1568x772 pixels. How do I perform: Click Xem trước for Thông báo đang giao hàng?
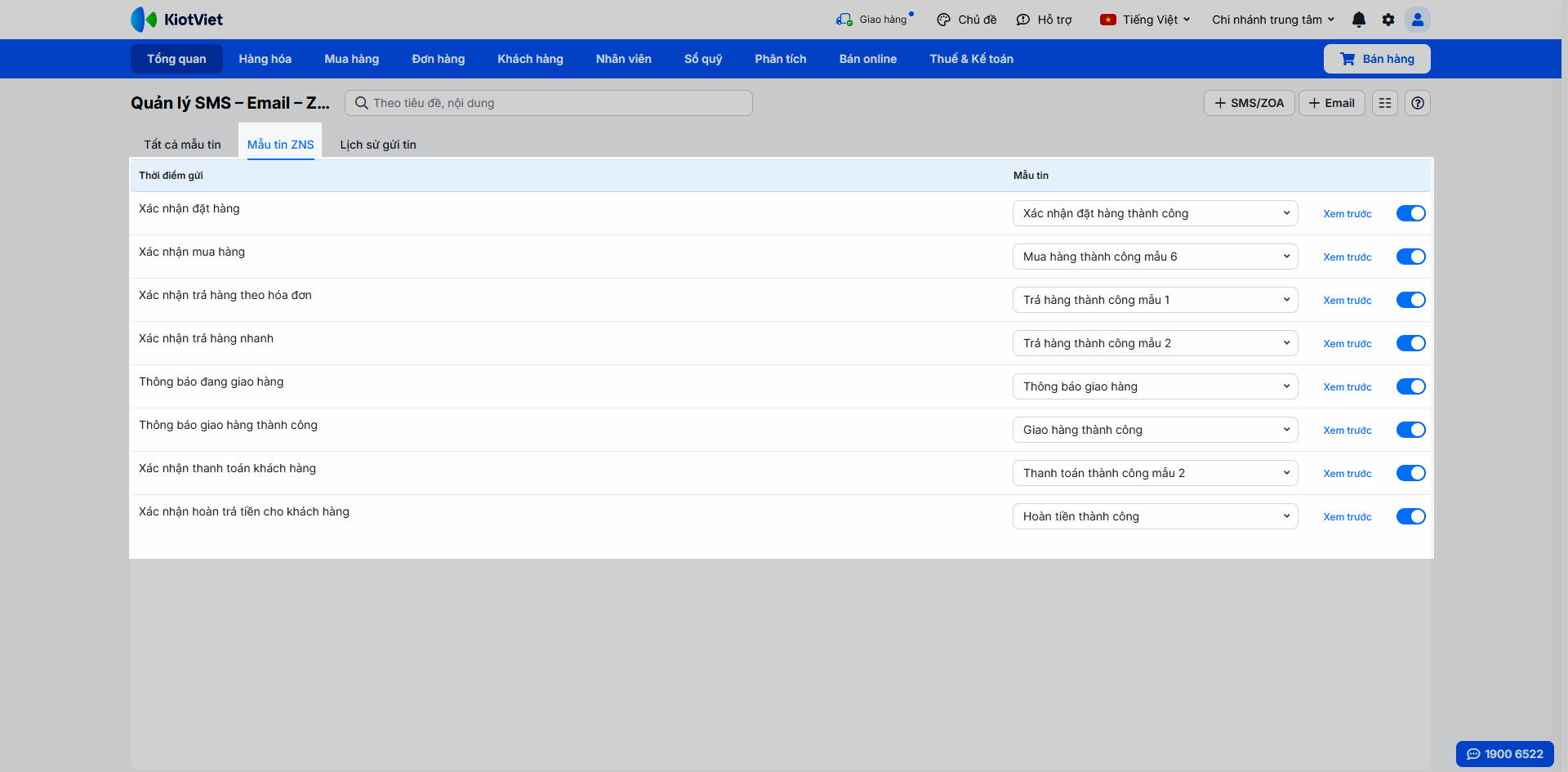pos(1347,386)
